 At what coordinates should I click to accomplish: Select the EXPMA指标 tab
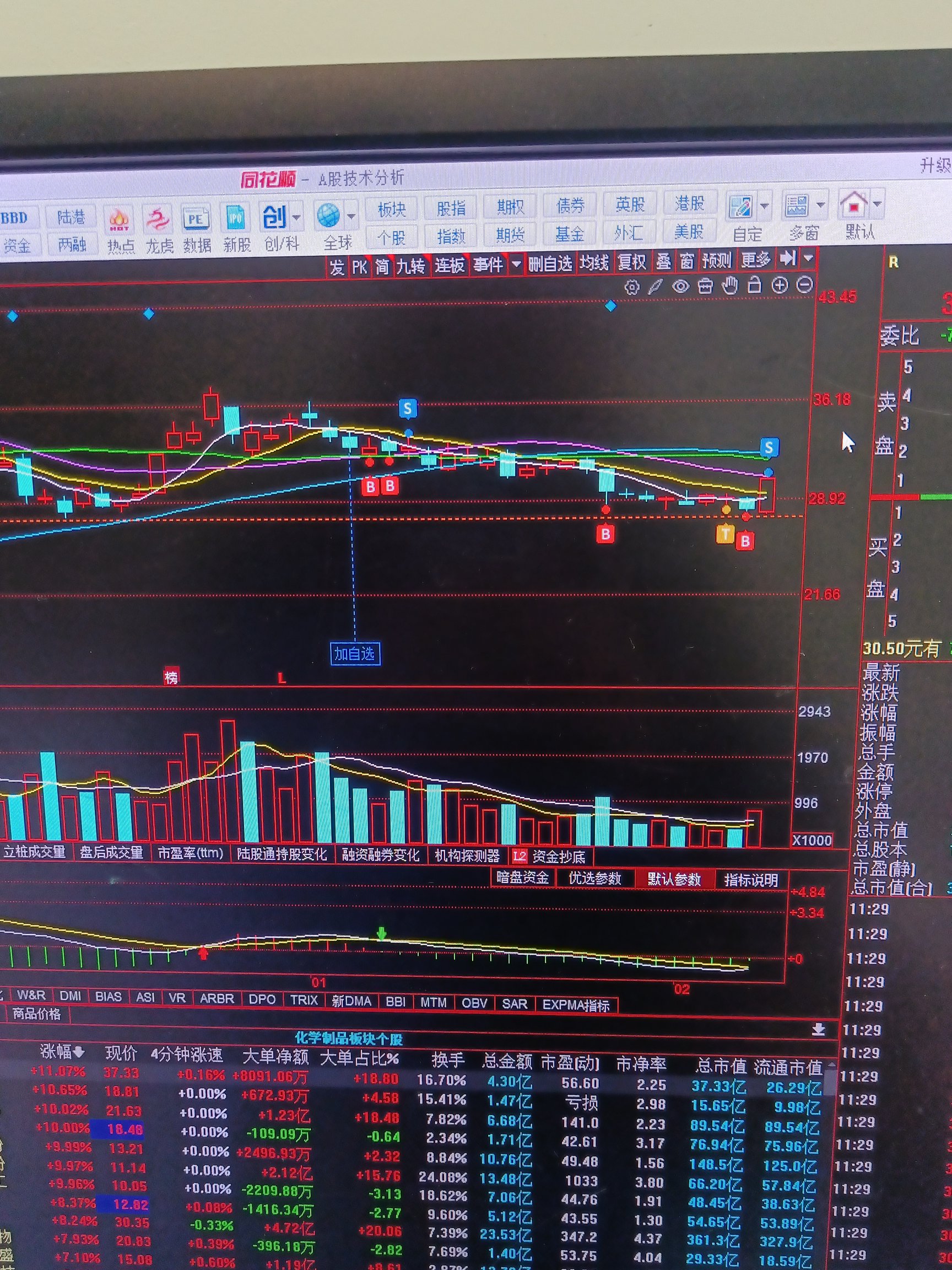click(576, 1005)
